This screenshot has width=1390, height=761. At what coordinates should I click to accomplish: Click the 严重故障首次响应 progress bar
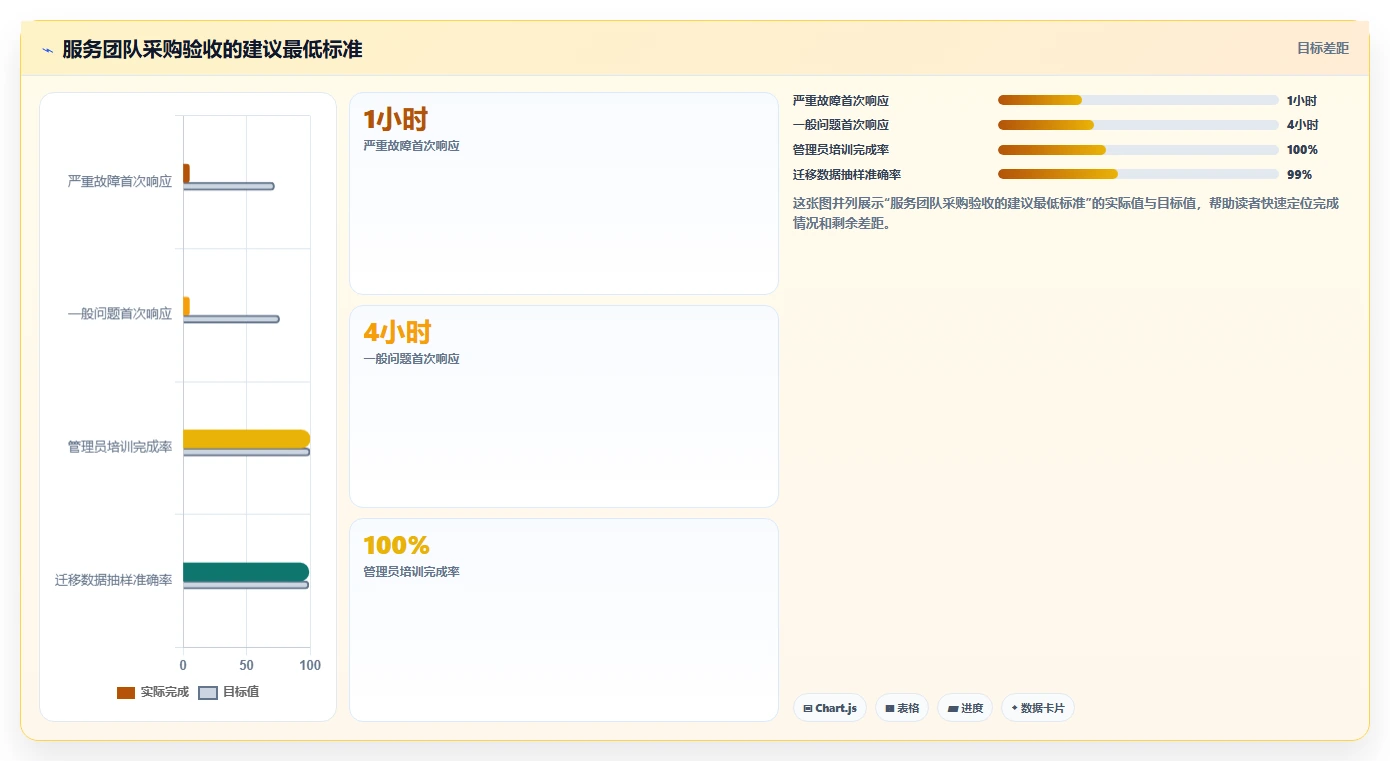[1138, 100]
